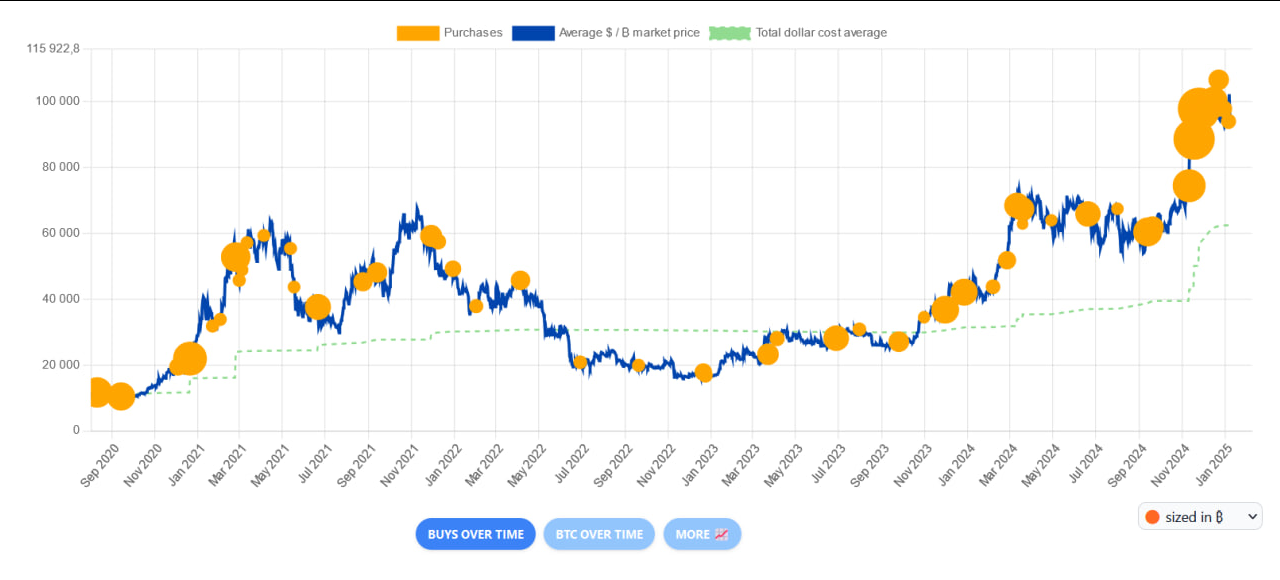Click the large purchase bubble near Jan 2021

189,358
